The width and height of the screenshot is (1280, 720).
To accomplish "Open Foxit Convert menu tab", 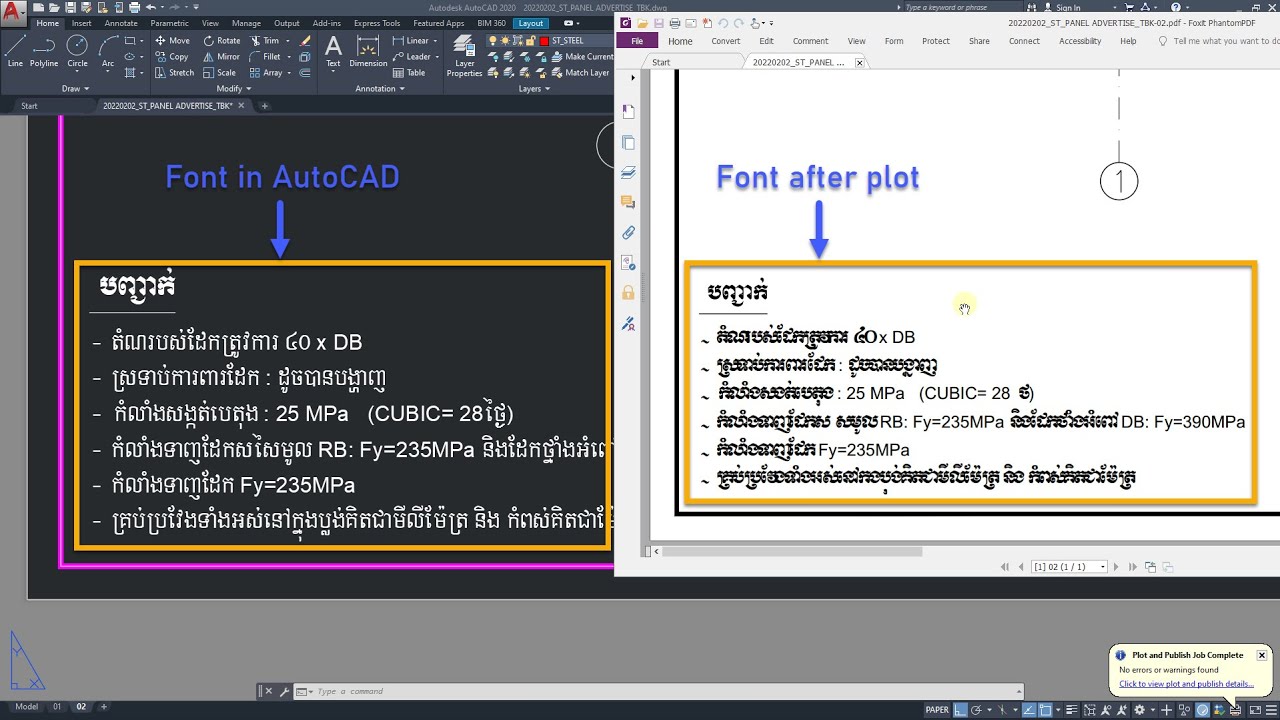I will [x=726, y=41].
